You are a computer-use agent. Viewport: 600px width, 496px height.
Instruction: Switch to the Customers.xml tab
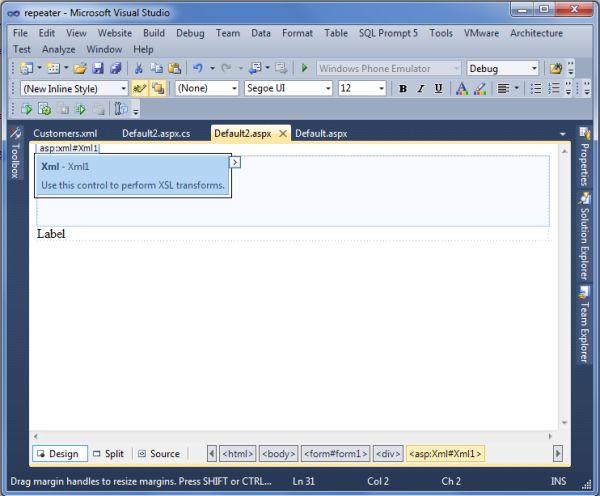tap(65, 134)
